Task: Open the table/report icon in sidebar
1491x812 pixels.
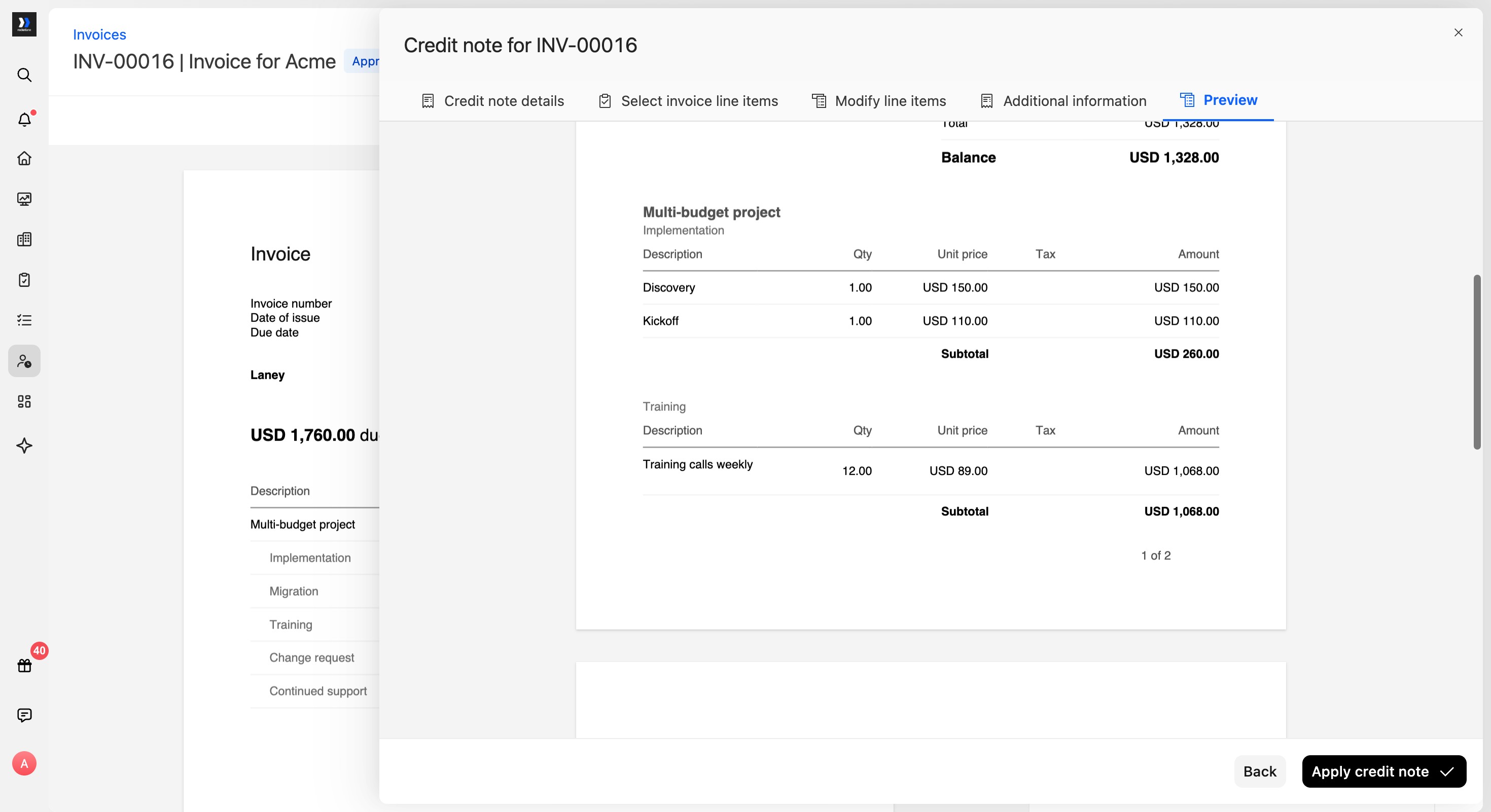Action: (x=24, y=239)
